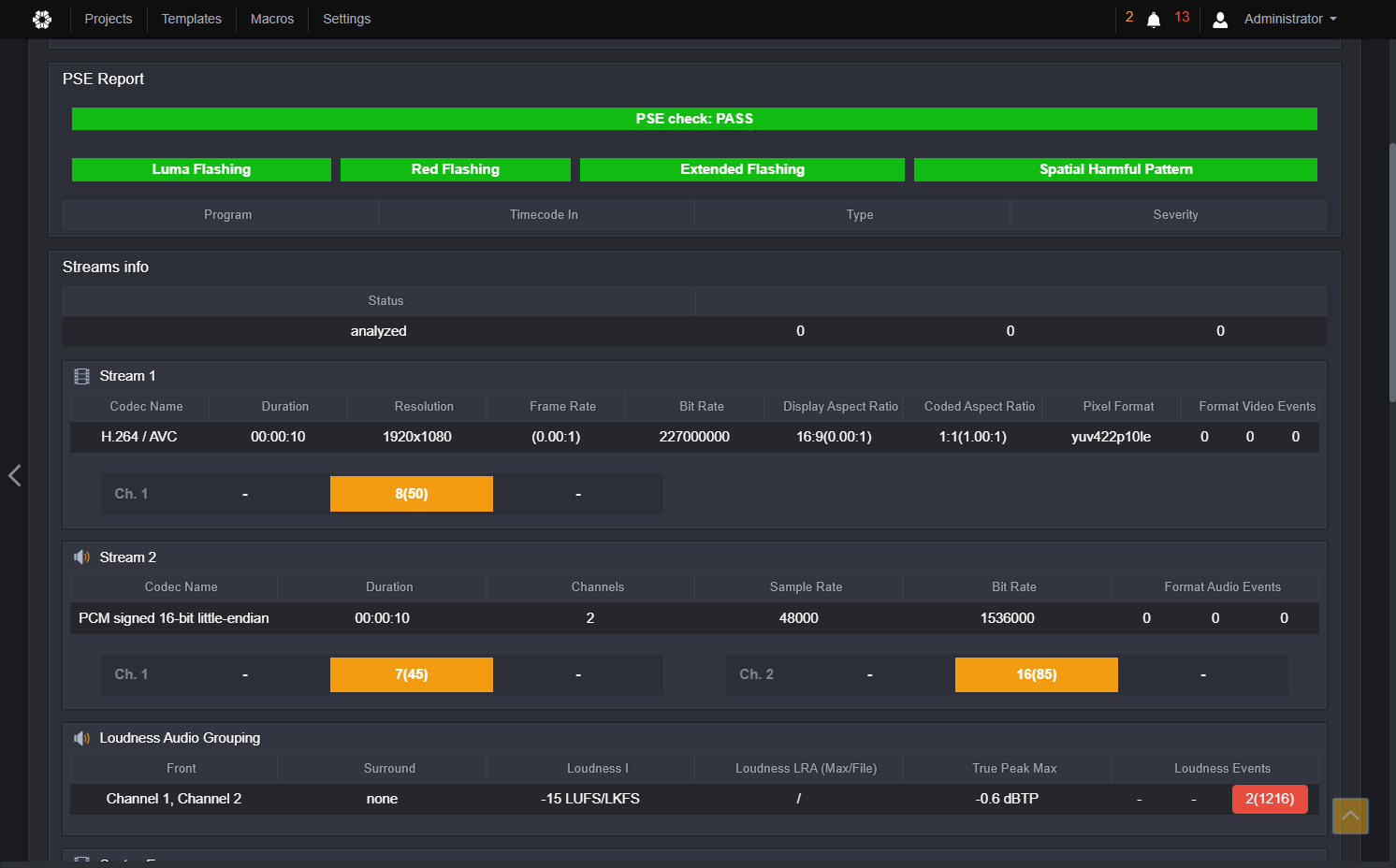The image size is (1396, 868).
Task: Click the red error count 13
Action: click(1182, 17)
